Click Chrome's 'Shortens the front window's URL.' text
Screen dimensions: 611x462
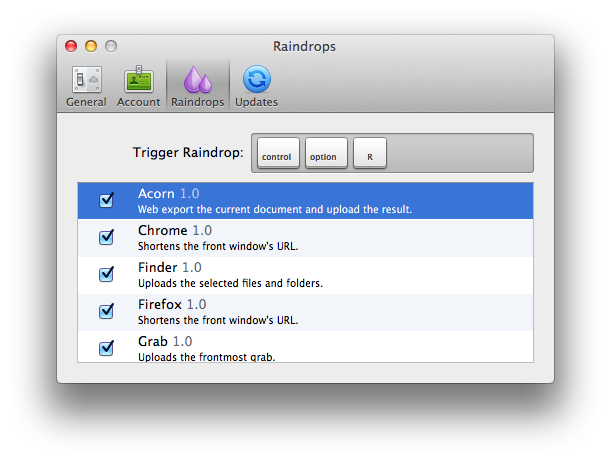[x=218, y=246]
